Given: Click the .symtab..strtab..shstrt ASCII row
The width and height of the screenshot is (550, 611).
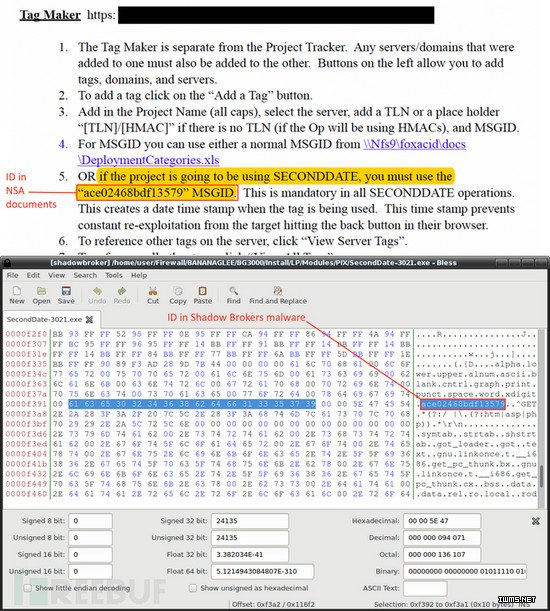Looking at the screenshot, I should (476, 434).
